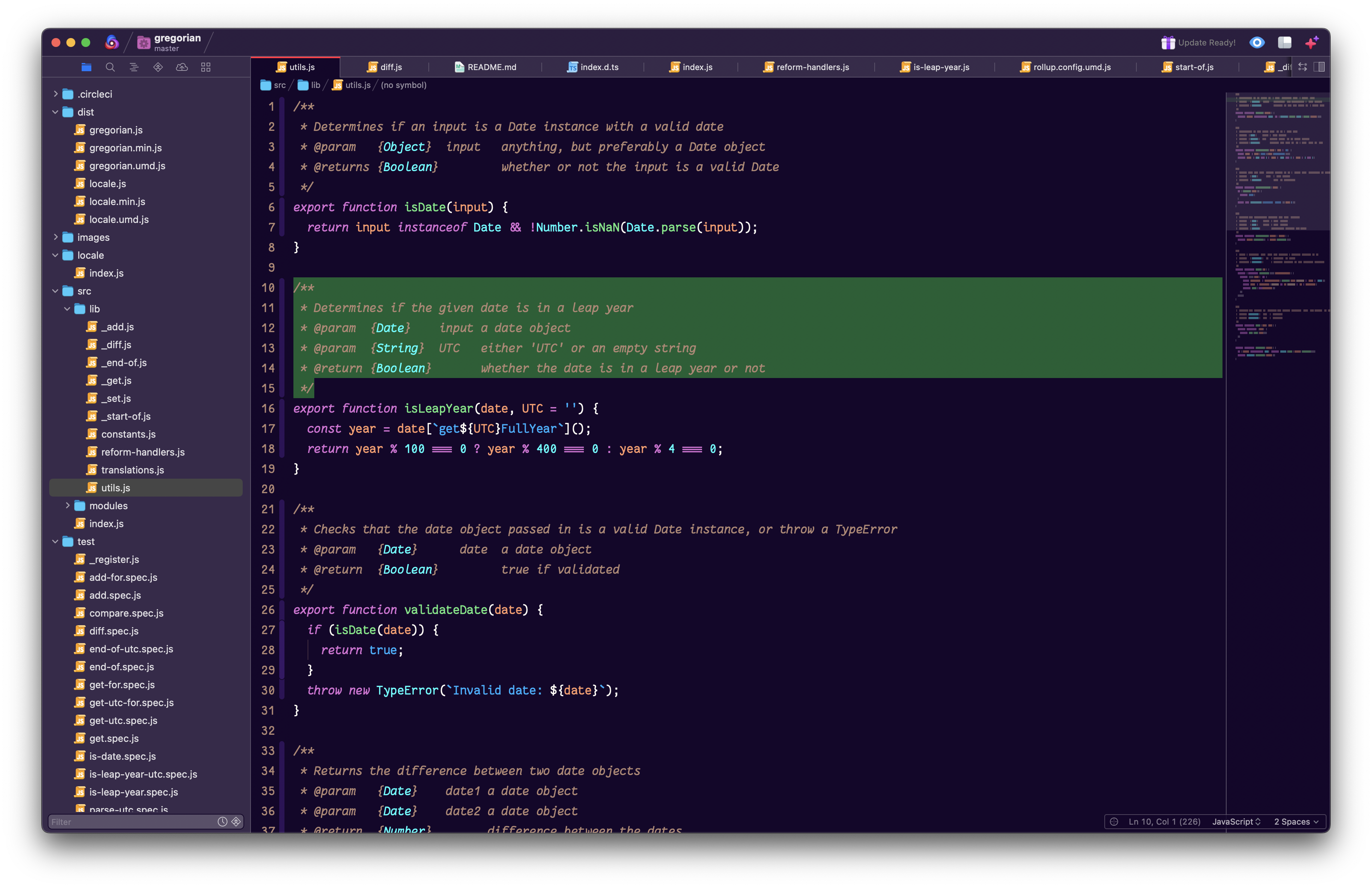Screen dimensions: 1372x888
Task: Expand the .circleci folder
Action: (56, 94)
